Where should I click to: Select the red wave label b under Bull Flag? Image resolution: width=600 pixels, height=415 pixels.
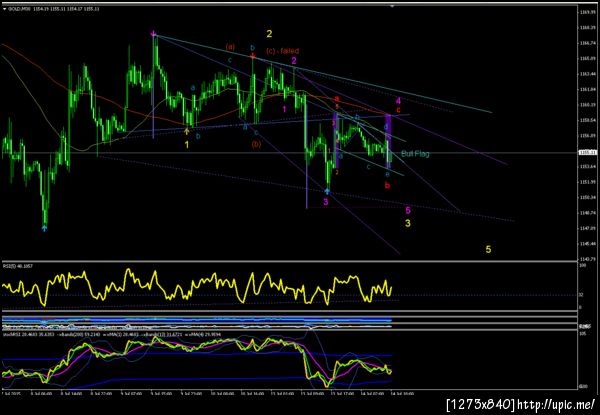coord(387,186)
